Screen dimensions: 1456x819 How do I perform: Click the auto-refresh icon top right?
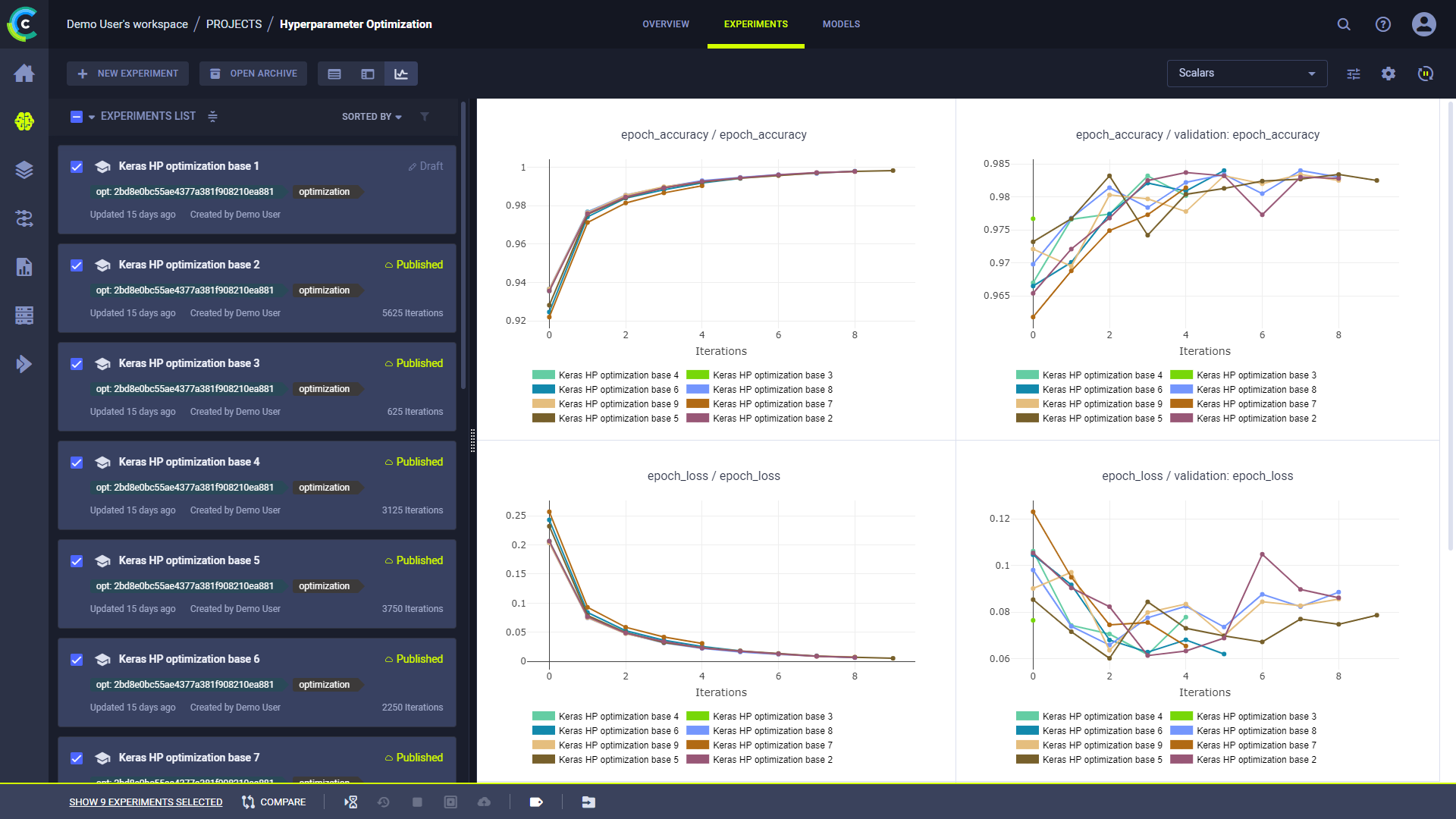pos(1426,73)
